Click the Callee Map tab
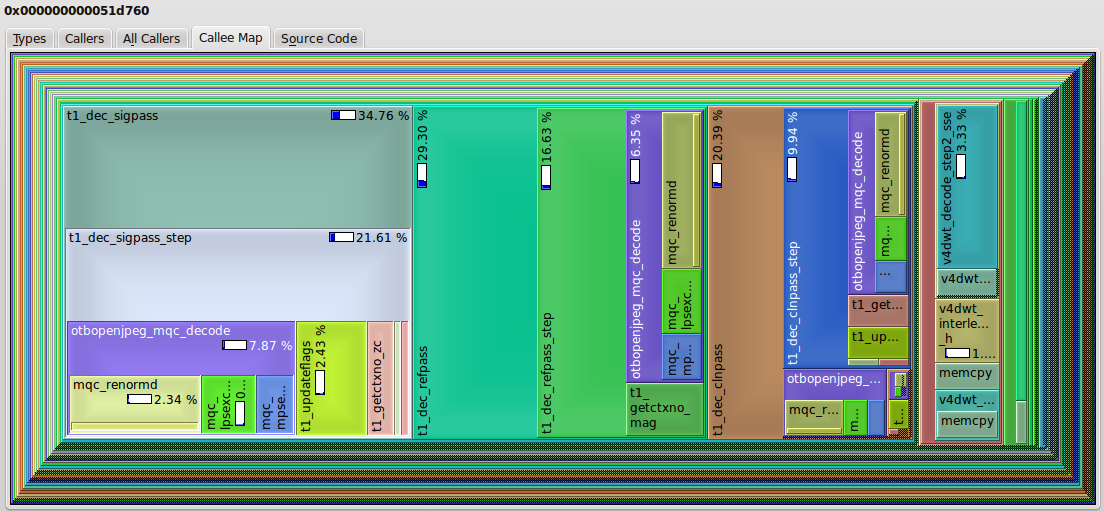 coord(230,38)
